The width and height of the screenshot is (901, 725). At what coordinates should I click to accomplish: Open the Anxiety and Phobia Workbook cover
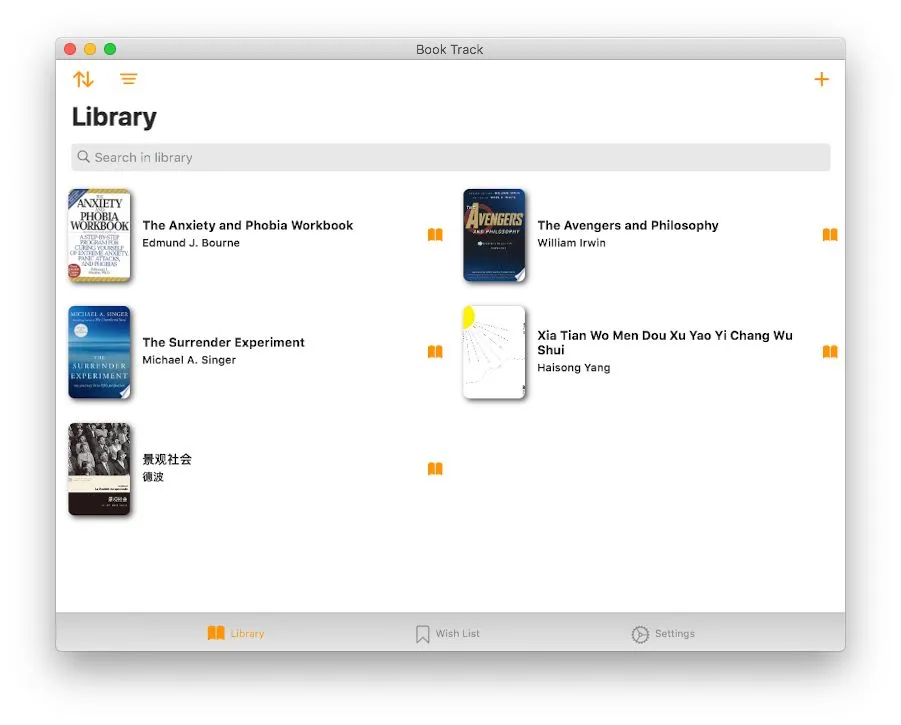99,235
